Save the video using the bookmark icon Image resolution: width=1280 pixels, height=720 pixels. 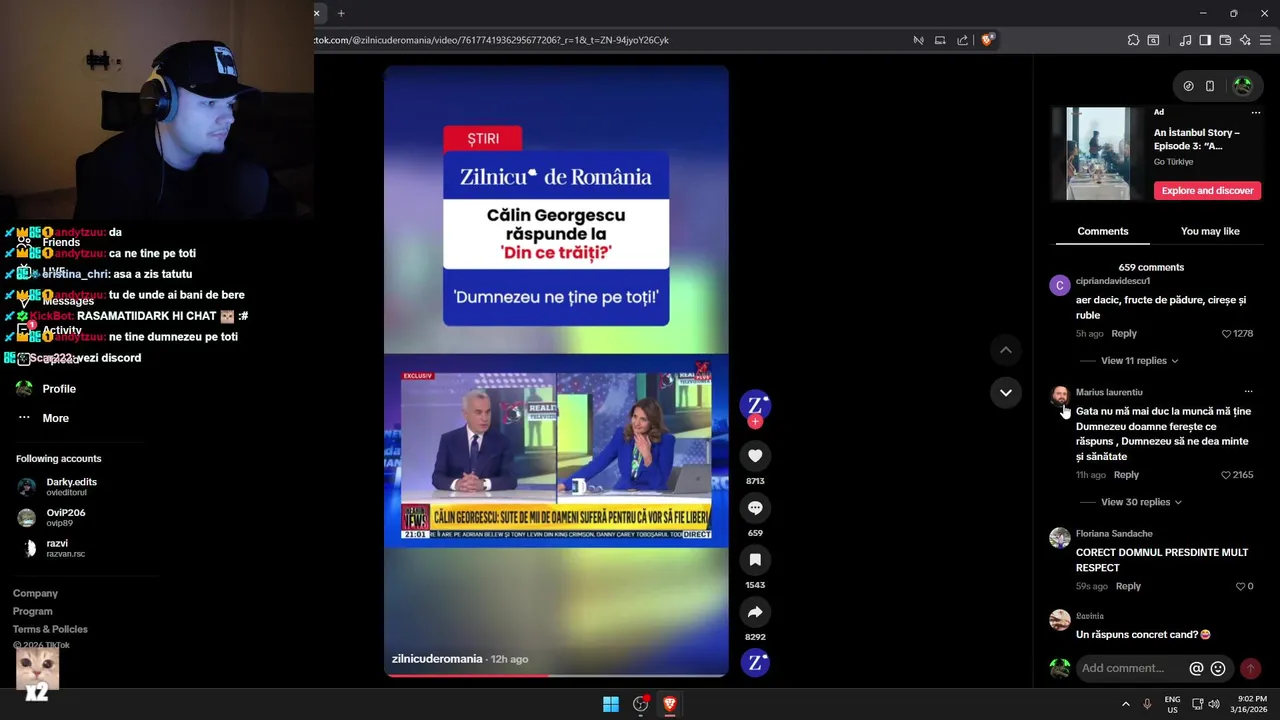(755, 560)
